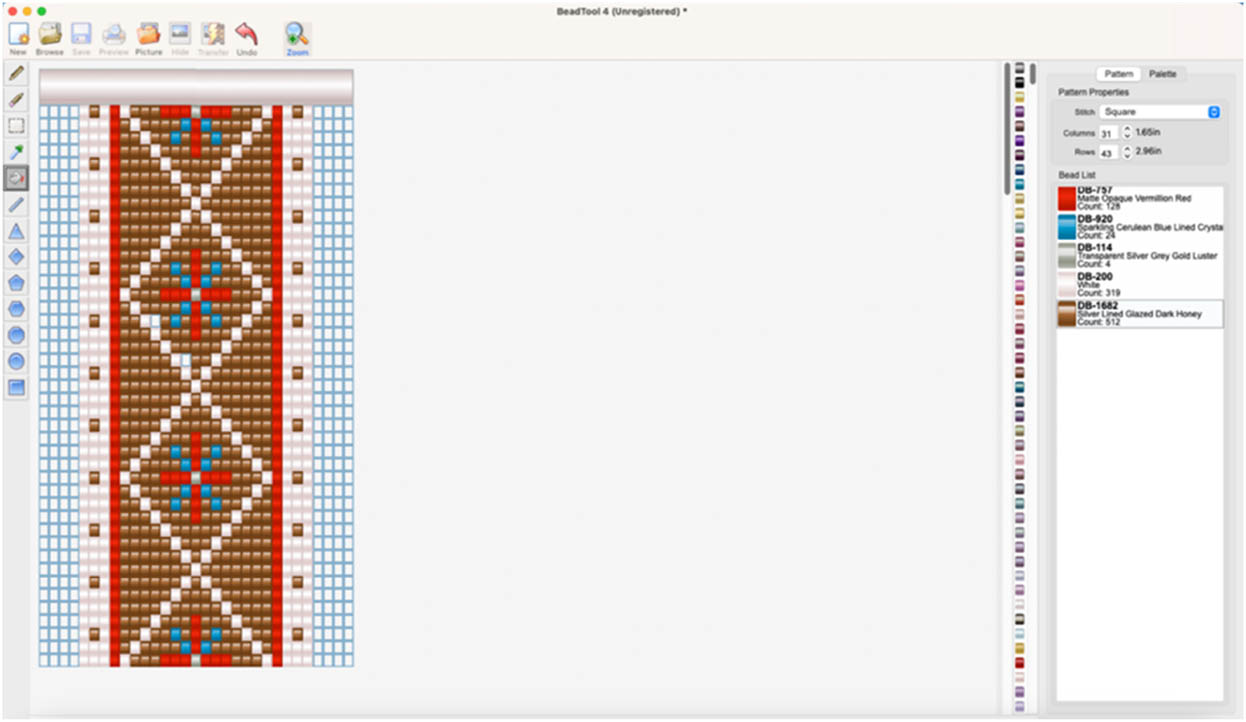This screenshot has width=1246, height=722.
Task: Pick the eyedropper color picker tool
Action: point(16,152)
